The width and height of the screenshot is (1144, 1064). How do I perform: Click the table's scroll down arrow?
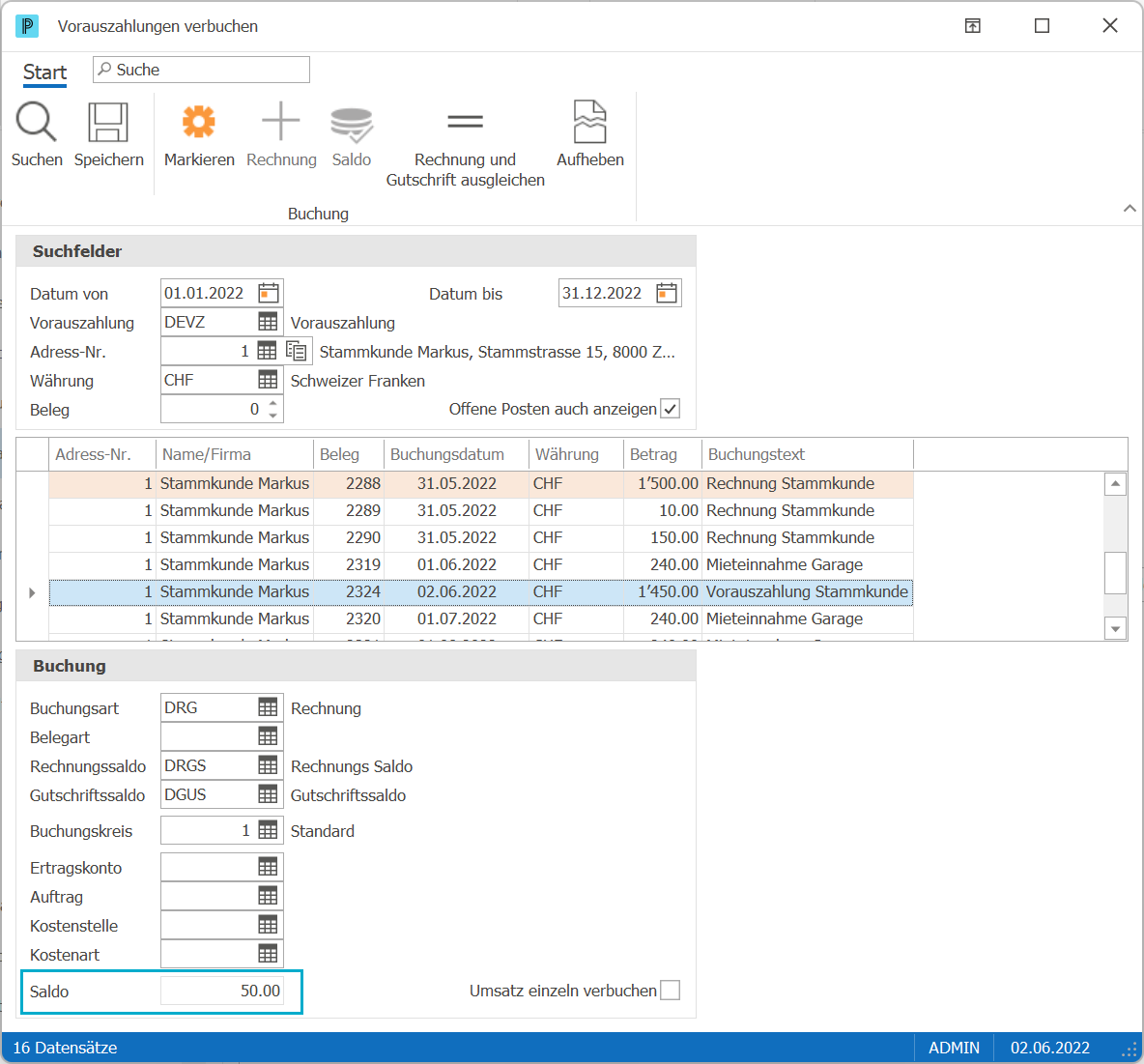(1115, 628)
